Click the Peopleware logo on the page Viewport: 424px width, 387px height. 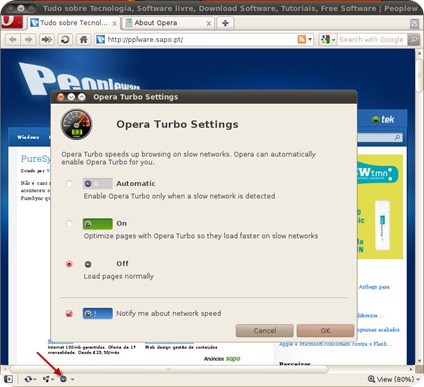coord(80,79)
